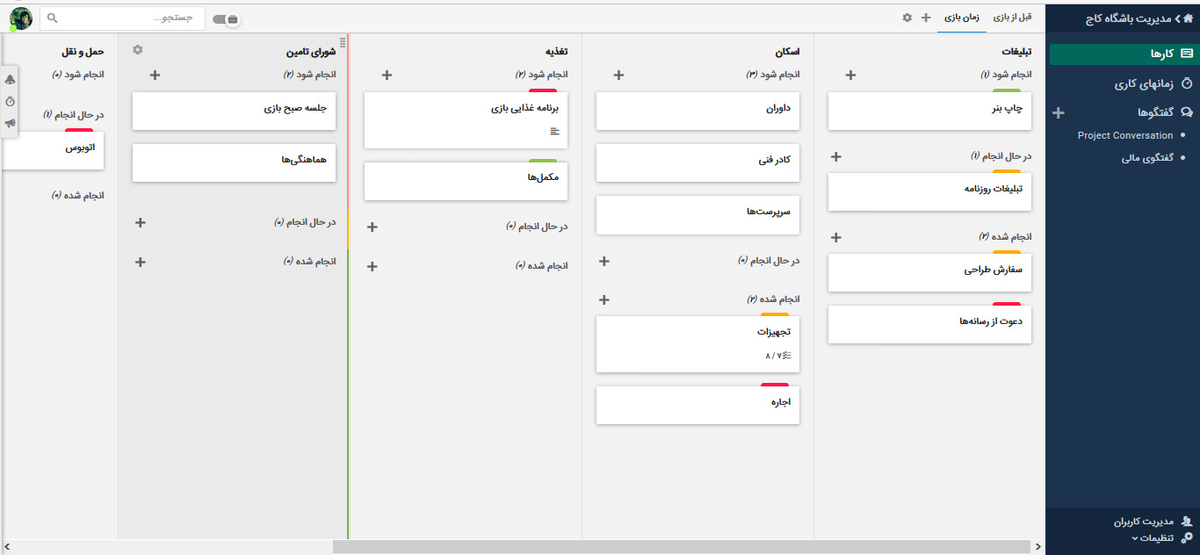Click the حمل و نقل column title

click(x=82, y=50)
